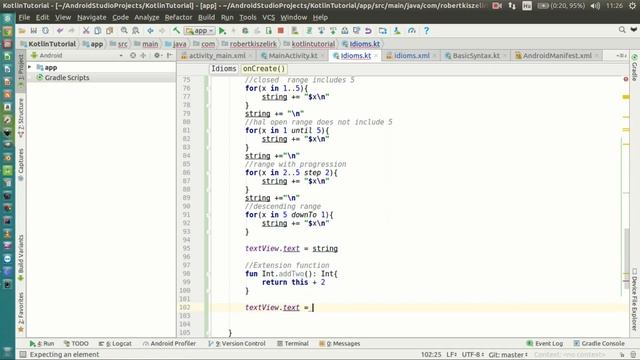Open the Refactor menu
This screenshot has width=640, height=360.
(x=178, y=18)
